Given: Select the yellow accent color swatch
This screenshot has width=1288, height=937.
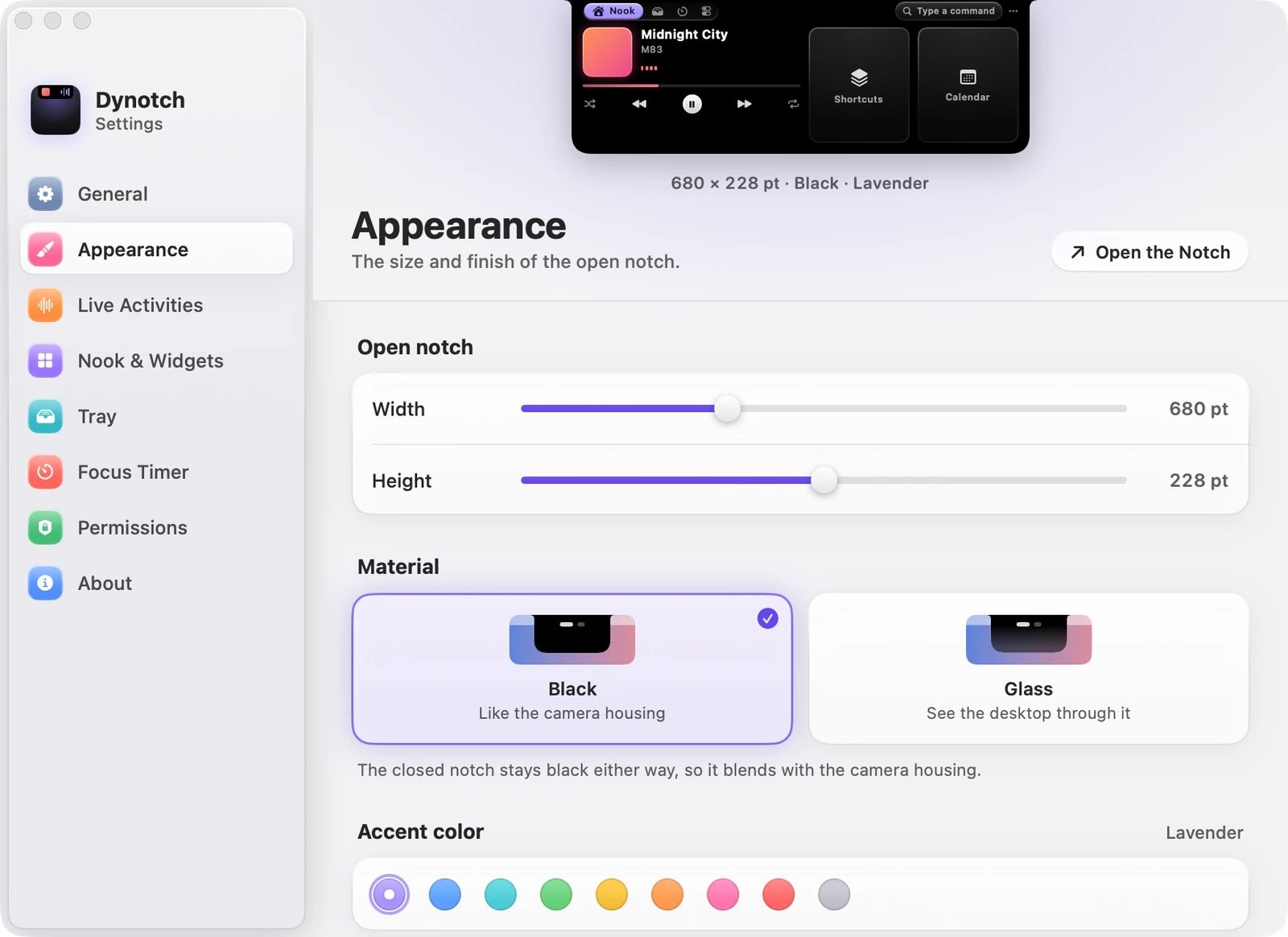Looking at the screenshot, I should point(612,894).
